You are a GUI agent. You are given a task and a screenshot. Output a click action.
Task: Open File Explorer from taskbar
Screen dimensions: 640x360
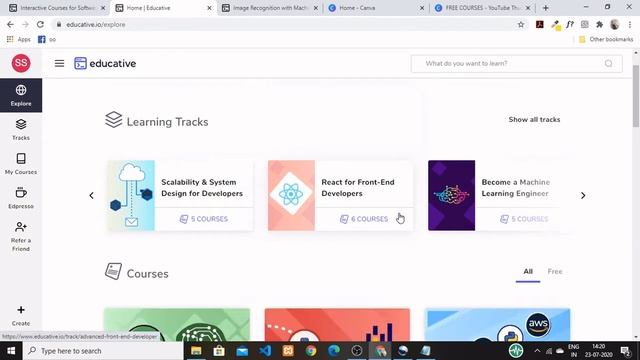point(196,351)
